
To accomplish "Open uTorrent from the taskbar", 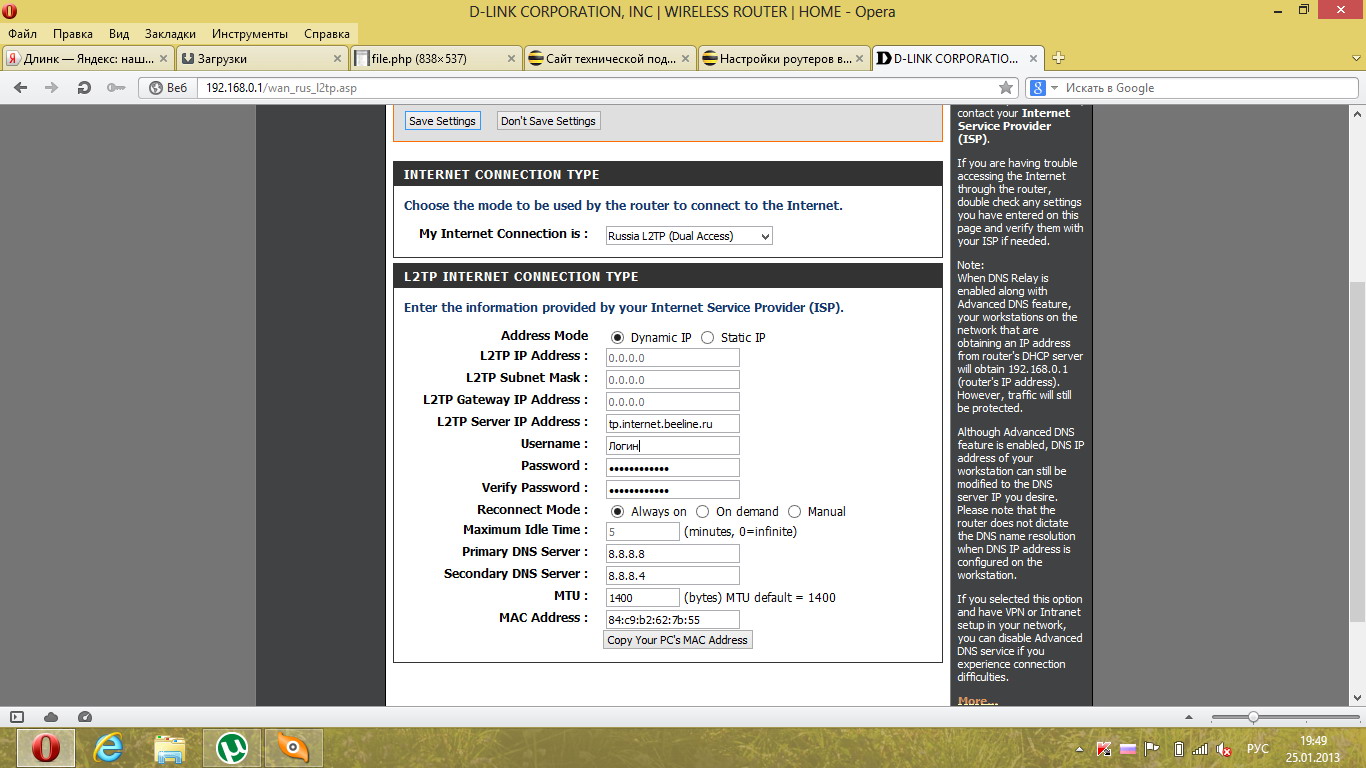I will click(232, 747).
